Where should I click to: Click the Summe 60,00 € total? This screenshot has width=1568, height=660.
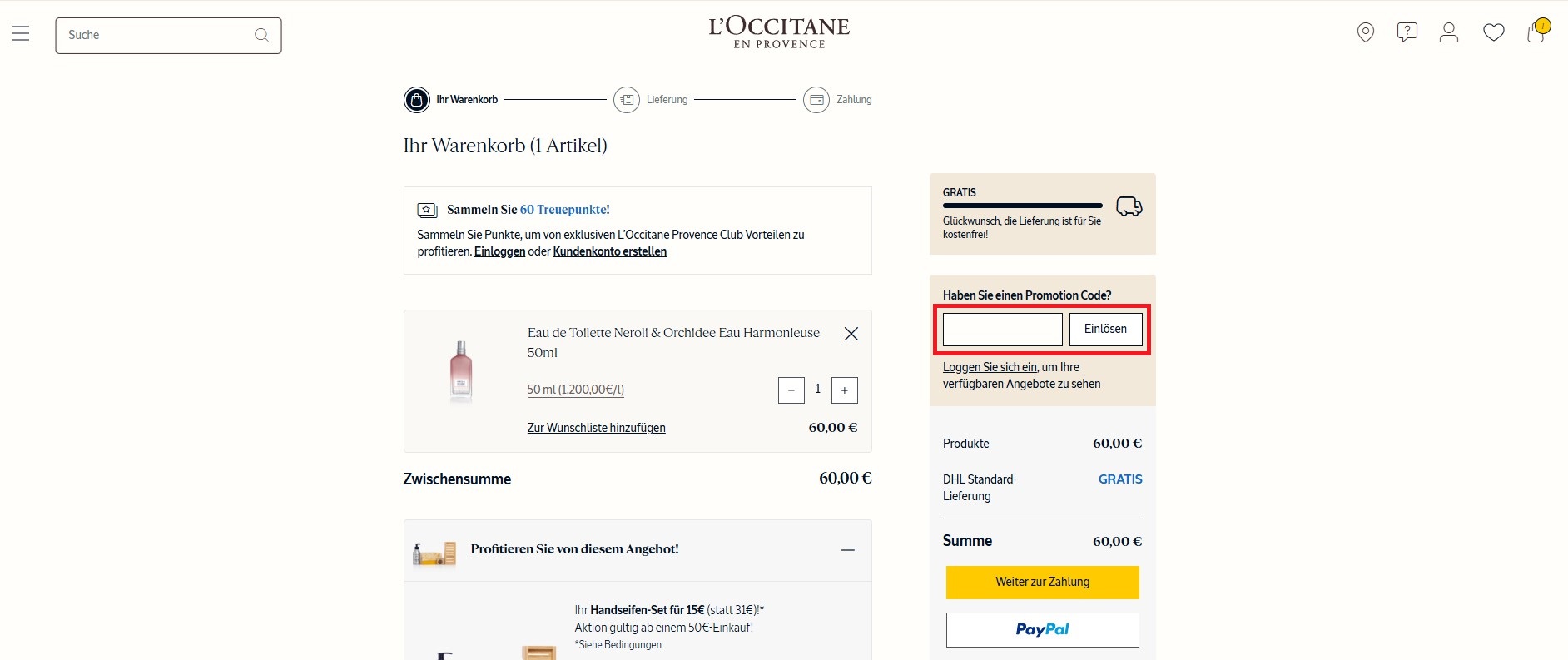click(1118, 542)
